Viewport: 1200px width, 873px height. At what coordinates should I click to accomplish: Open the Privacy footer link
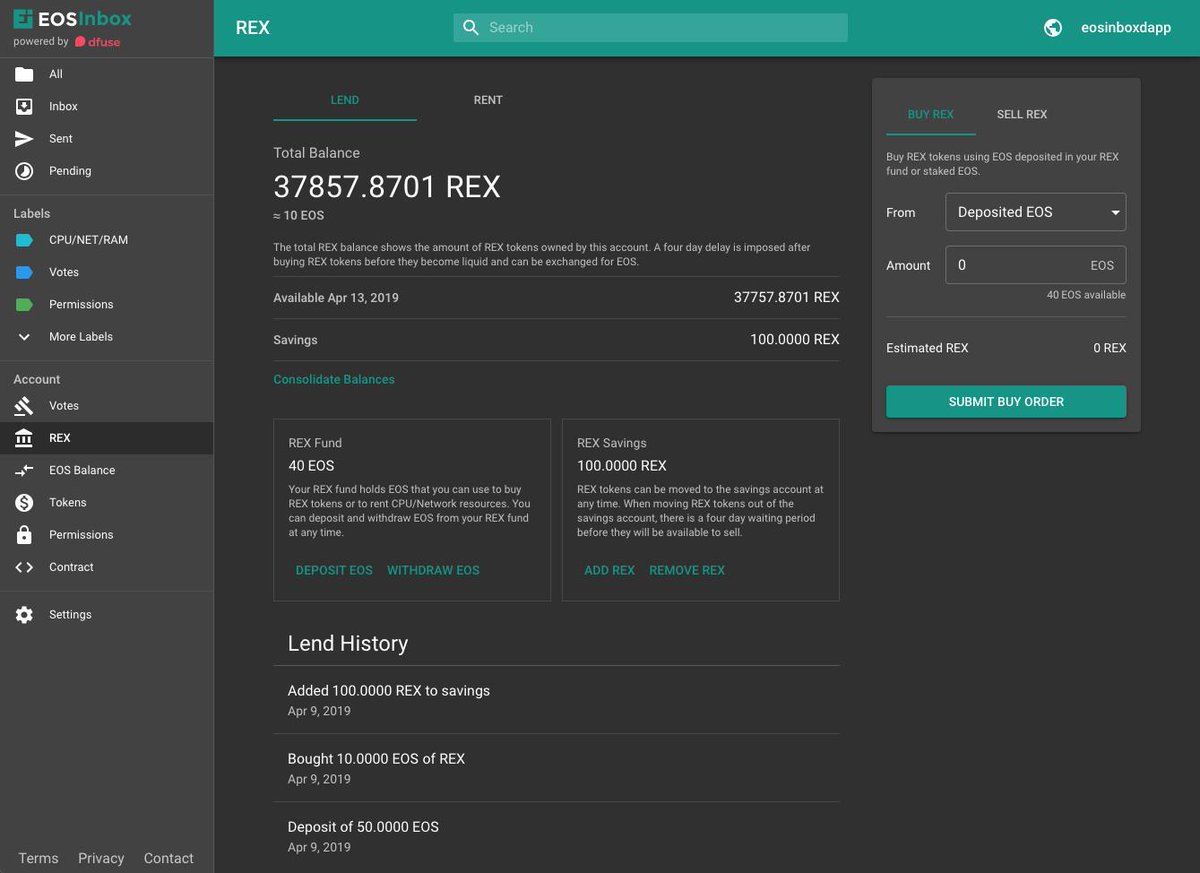101,858
